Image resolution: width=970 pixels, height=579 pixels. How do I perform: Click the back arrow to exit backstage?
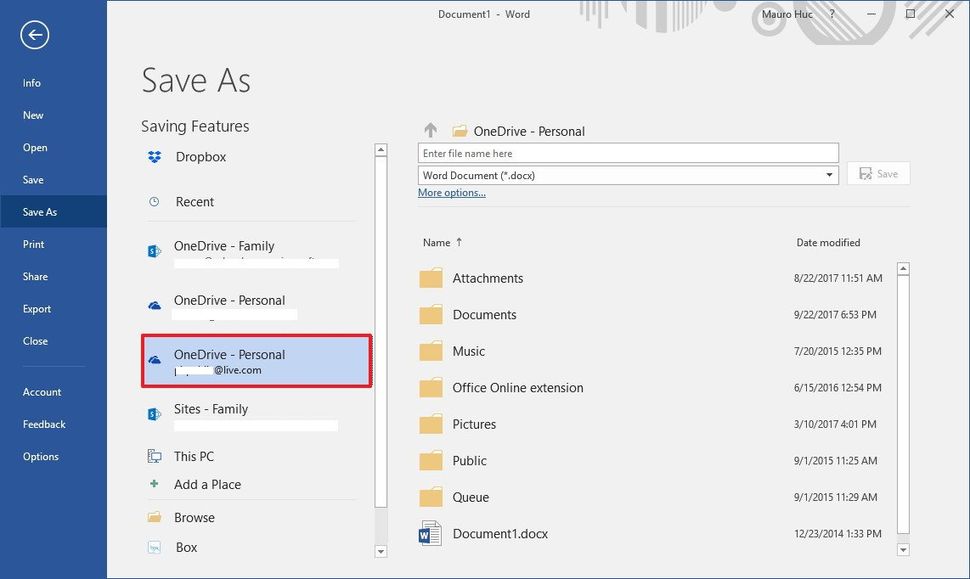point(34,34)
